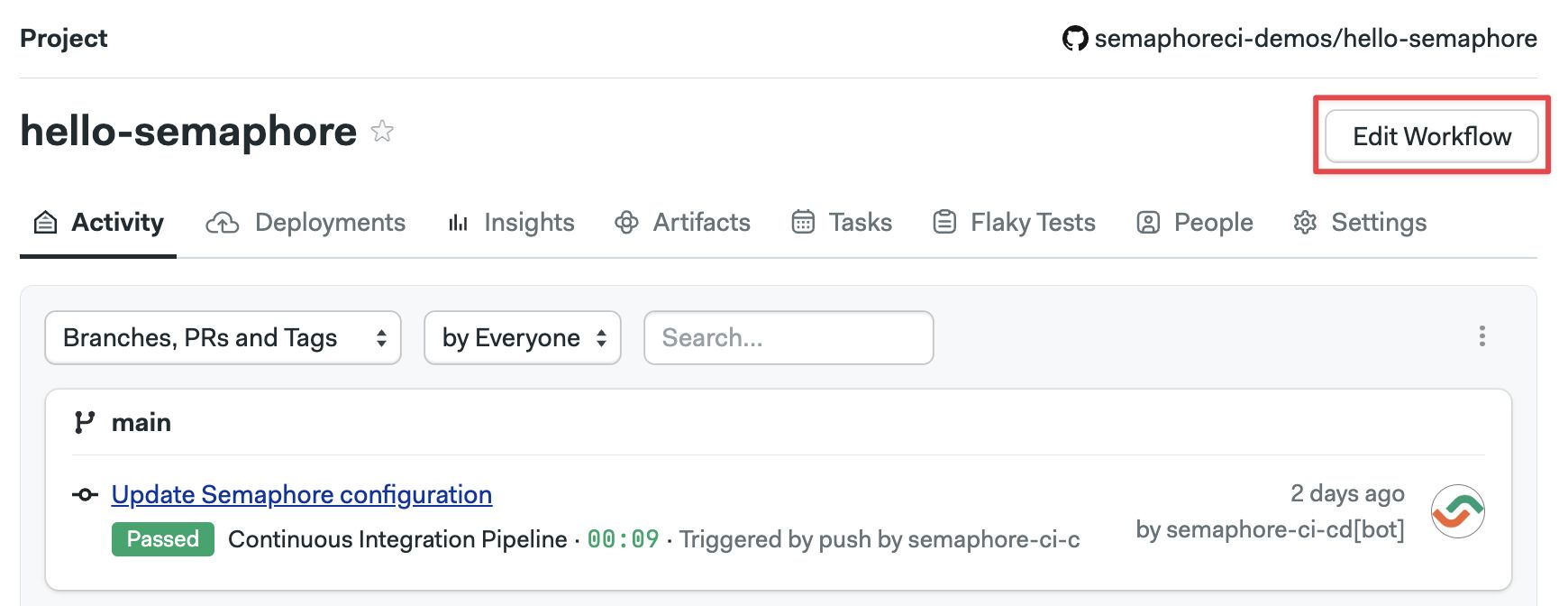Switch to the Tasks tab
Viewport: 1568px width, 606px height.
tap(842, 223)
